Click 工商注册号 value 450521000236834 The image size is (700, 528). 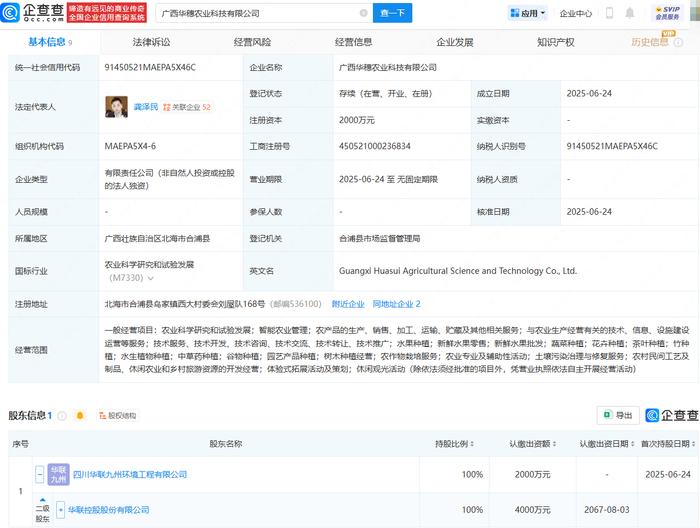point(375,146)
